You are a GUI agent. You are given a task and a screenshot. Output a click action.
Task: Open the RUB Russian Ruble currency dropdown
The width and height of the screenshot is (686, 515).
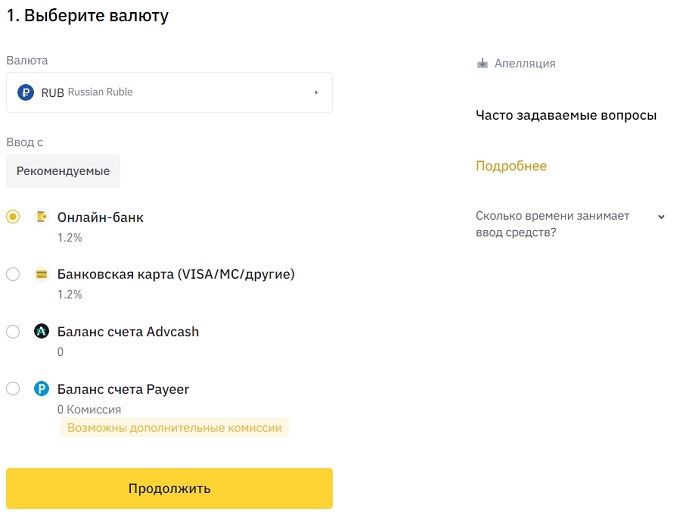[169, 92]
